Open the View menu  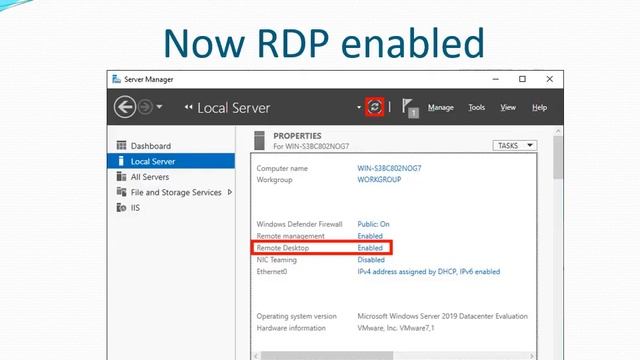(508, 107)
